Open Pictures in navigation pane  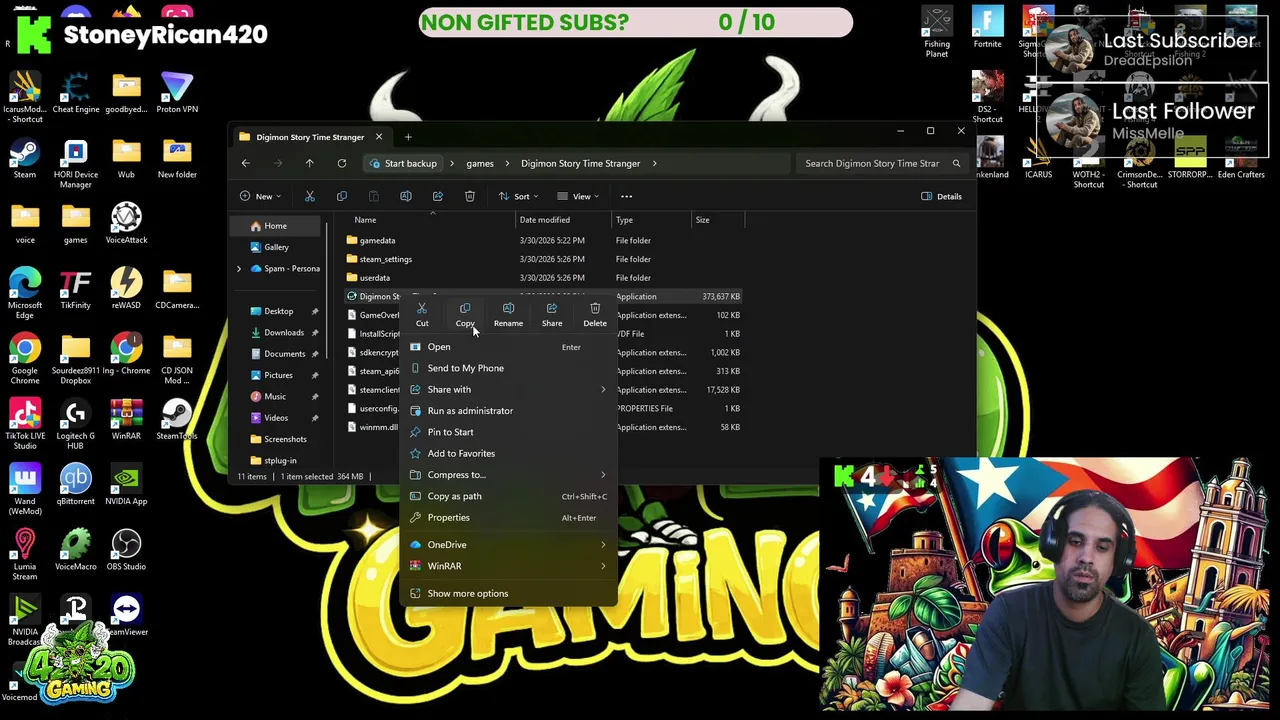(x=278, y=375)
